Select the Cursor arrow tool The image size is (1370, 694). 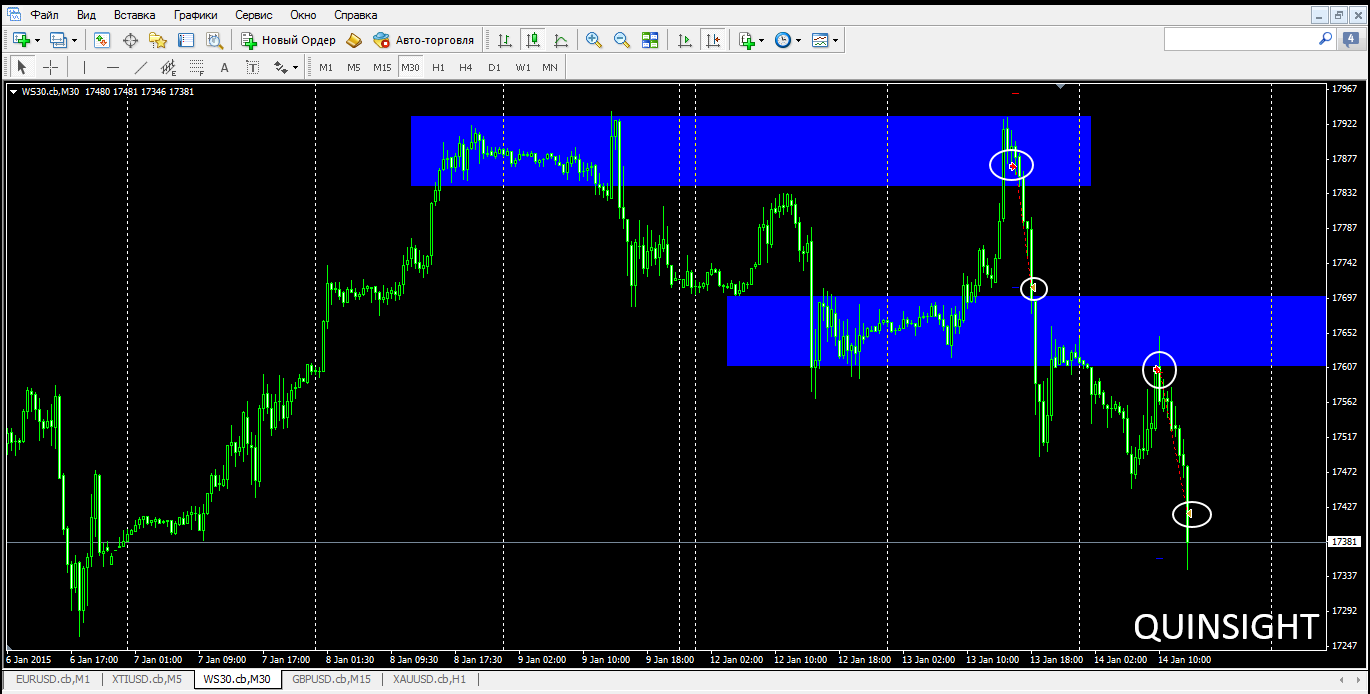[21, 67]
